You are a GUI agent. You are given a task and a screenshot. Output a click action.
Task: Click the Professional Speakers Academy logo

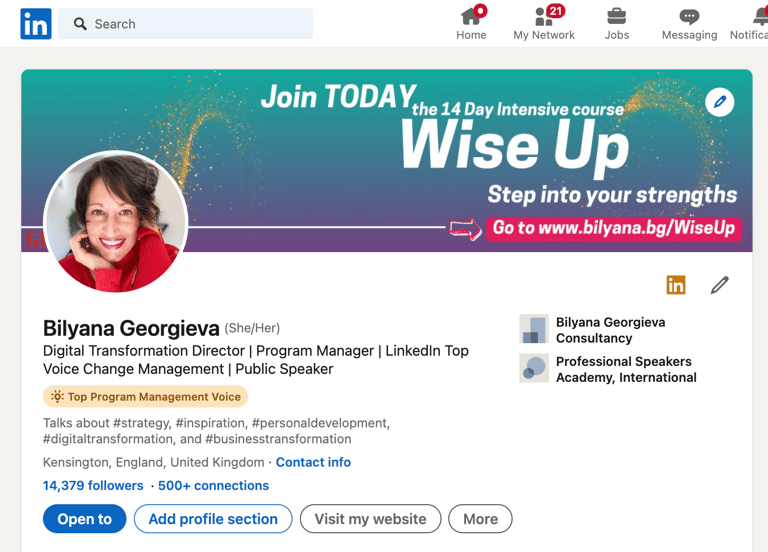point(534,368)
